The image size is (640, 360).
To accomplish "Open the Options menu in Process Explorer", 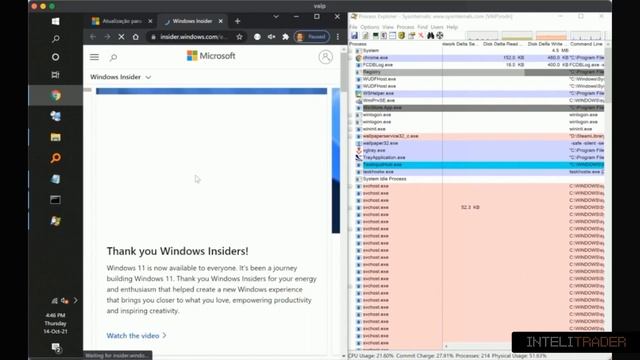I will click(369, 27).
